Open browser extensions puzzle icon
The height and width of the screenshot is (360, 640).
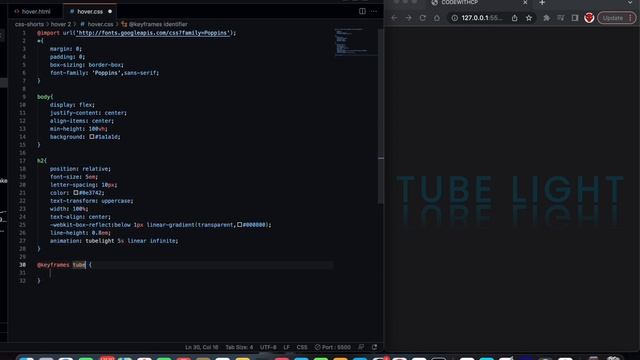[547, 18]
